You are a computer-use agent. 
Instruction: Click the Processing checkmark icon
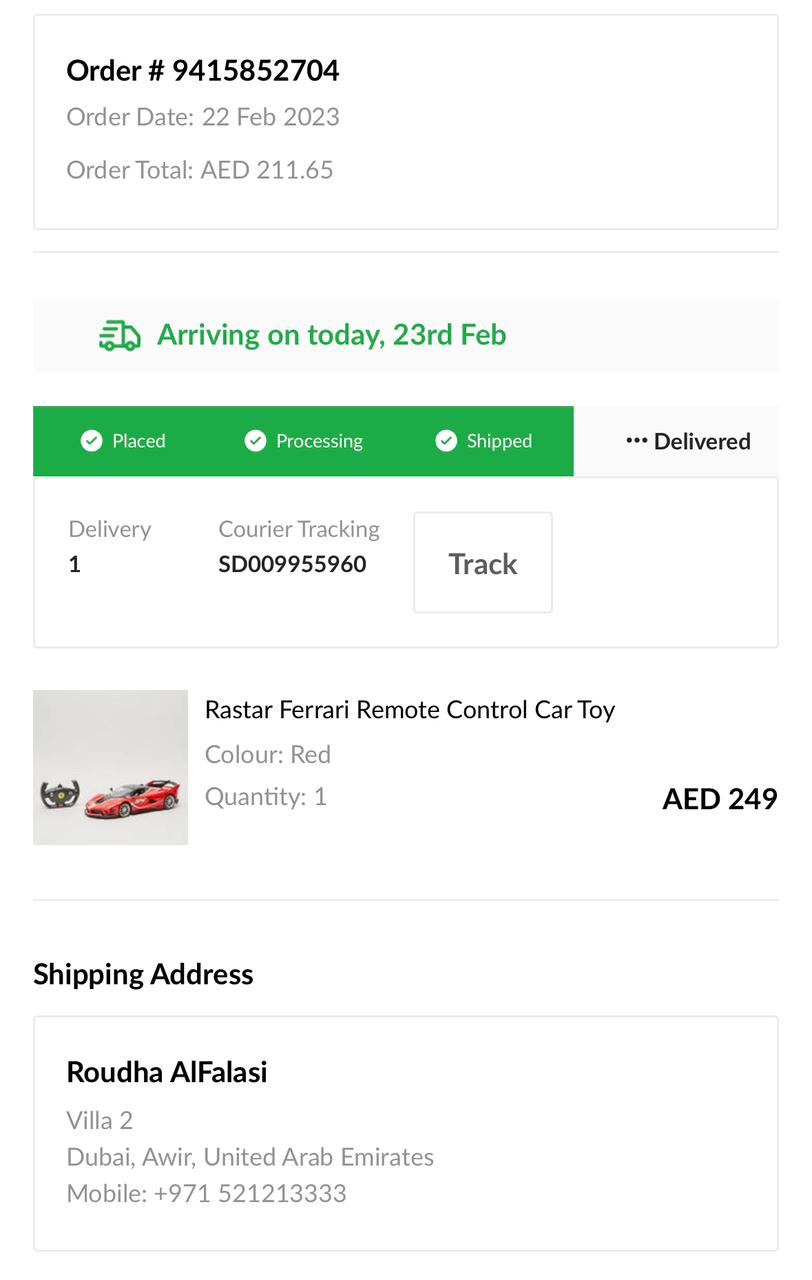click(x=256, y=441)
